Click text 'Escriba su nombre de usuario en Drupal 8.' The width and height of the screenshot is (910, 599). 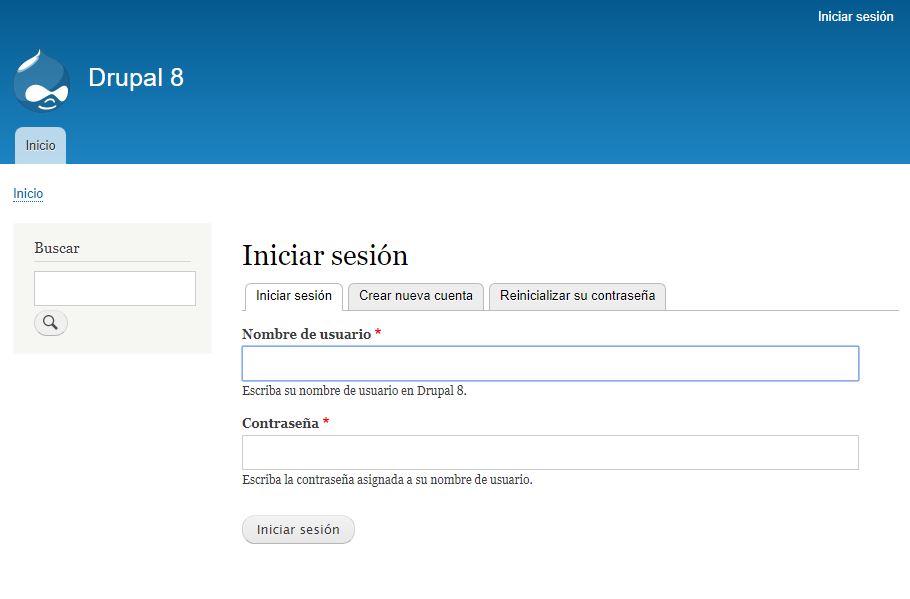point(355,391)
